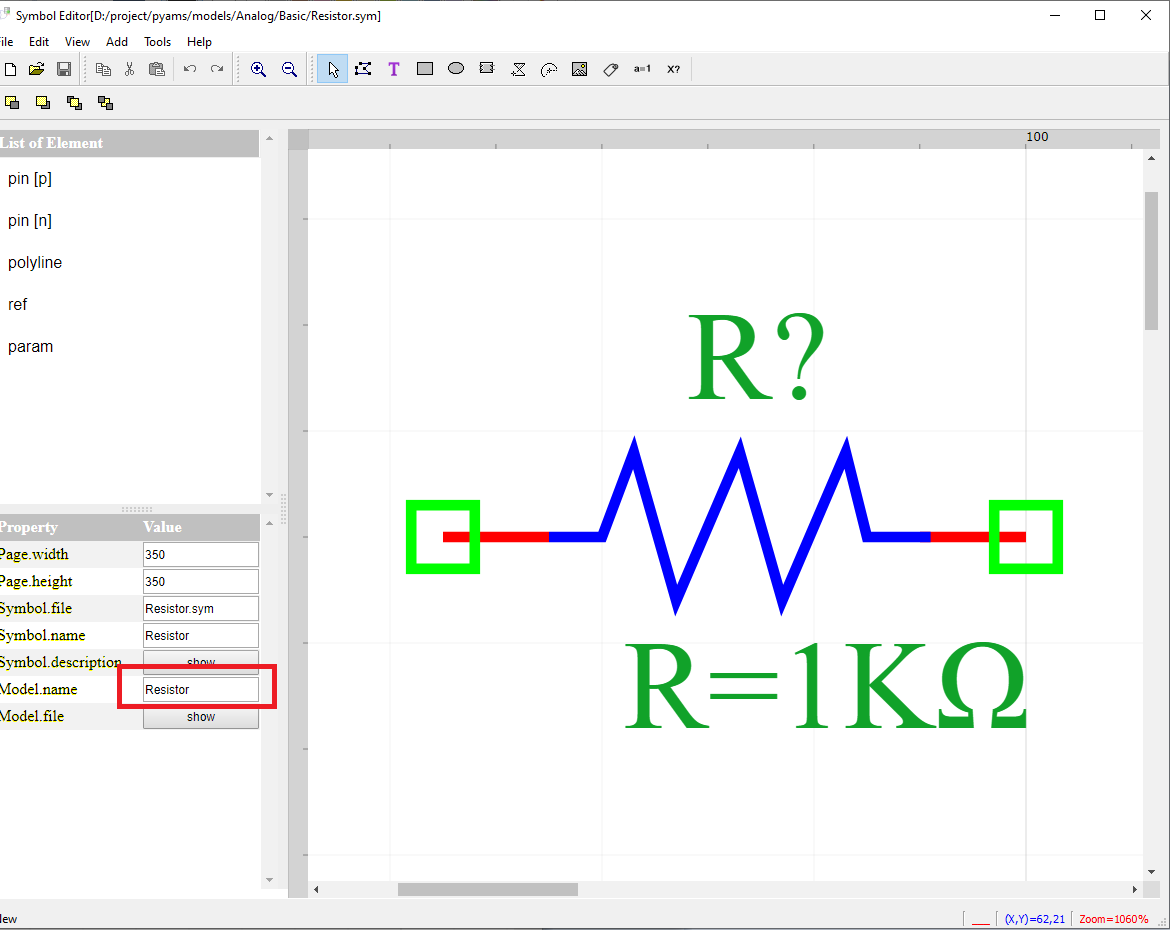Create a new symbol file
1170x931 pixels.
click(10, 69)
